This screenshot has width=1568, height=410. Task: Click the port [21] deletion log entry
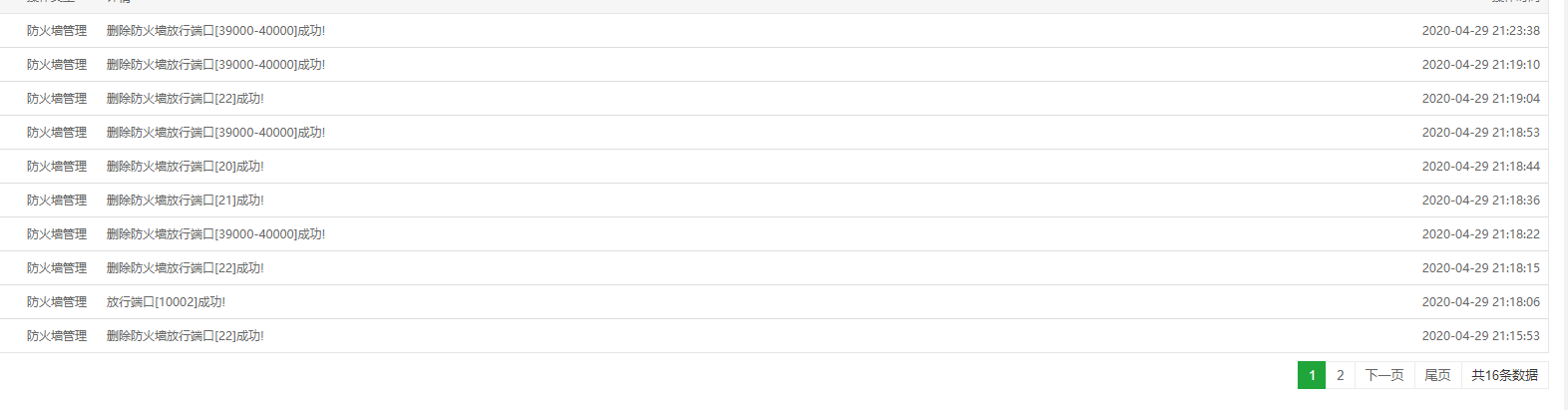[186, 201]
